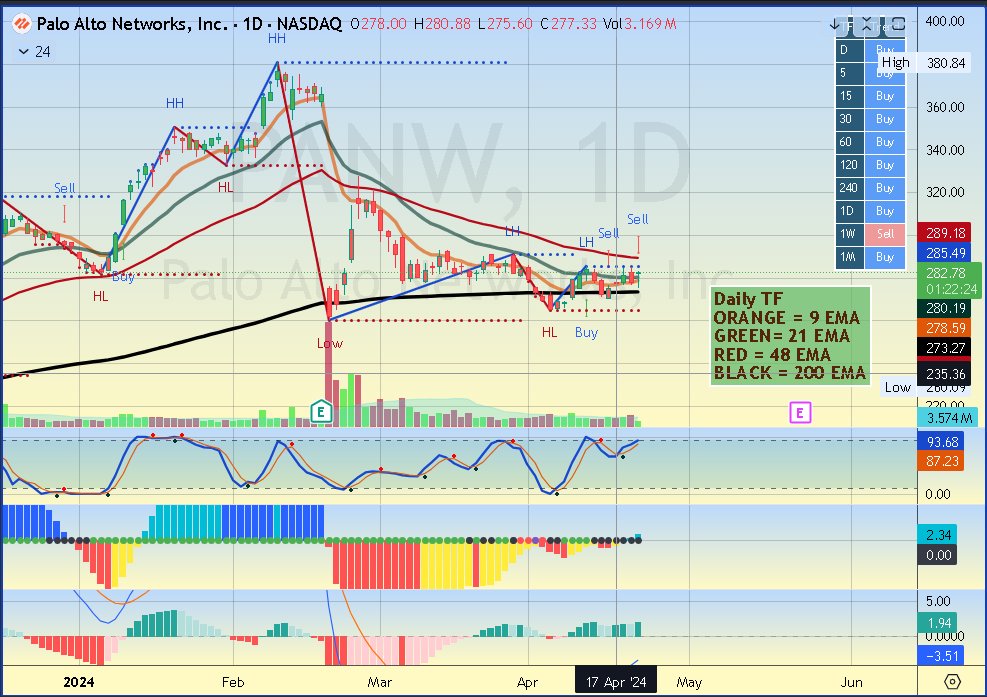Click the ORANGE = 9 EMA legend line
Screen dimensions: 987x697
point(786,317)
